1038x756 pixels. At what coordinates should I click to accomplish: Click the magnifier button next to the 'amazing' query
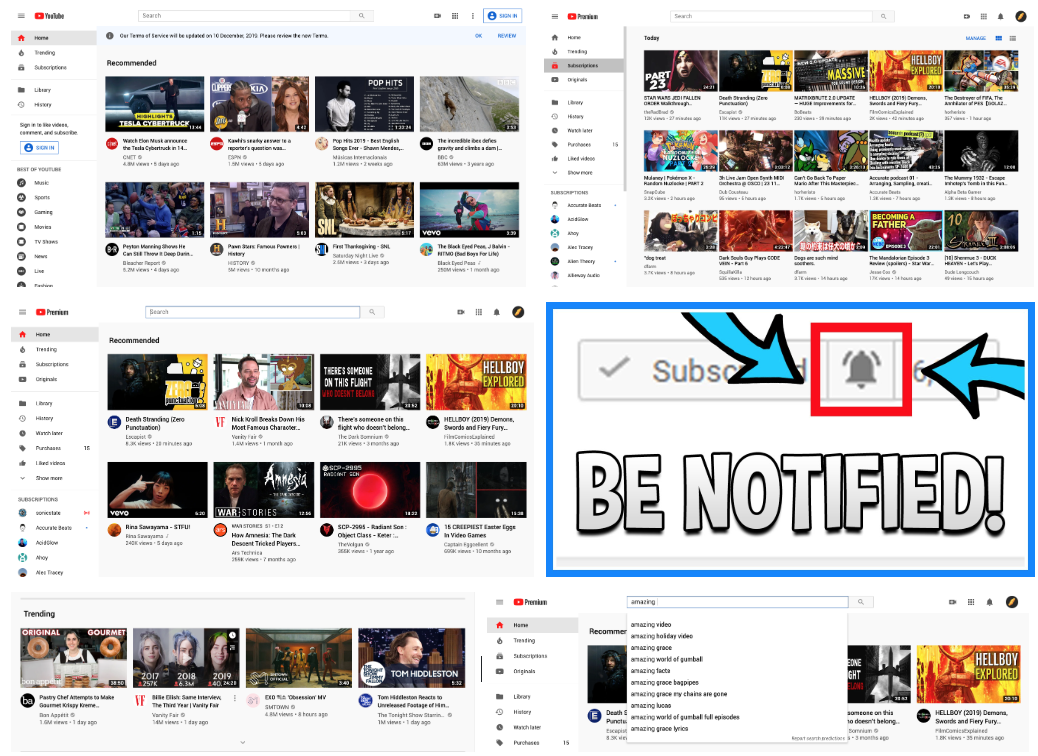(x=861, y=602)
